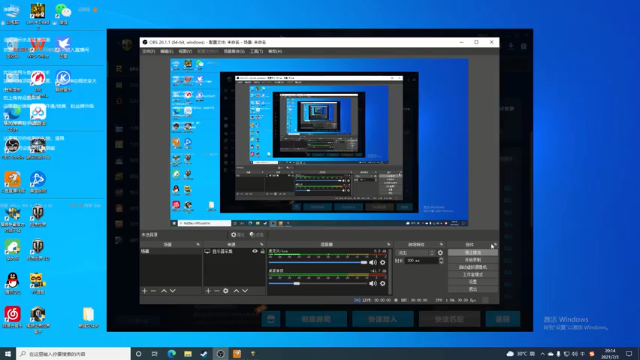
Task: Move the scene down in the Scenes panel
Action: (173, 291)
